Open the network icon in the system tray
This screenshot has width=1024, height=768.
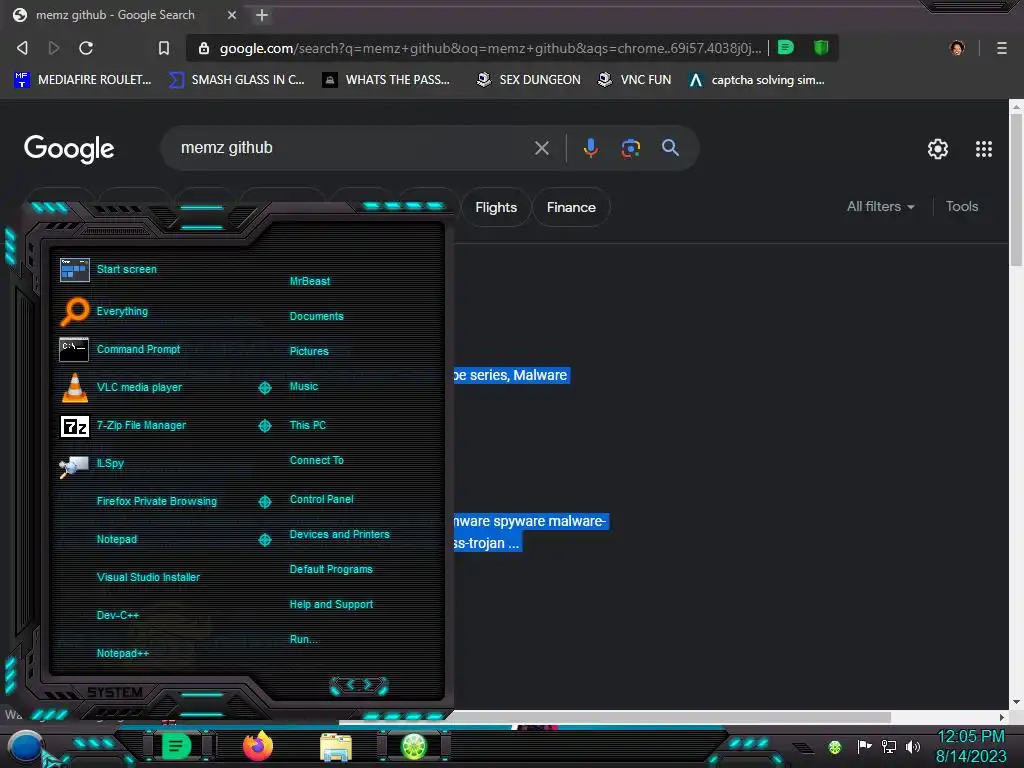click(888, 746)
